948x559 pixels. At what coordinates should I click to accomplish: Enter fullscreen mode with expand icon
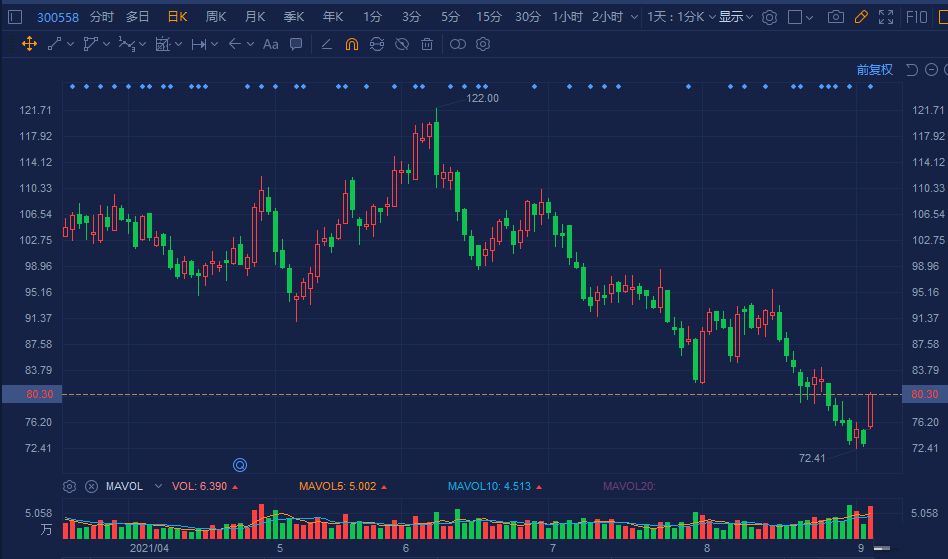pyautogui.click(x=885, y=17)
